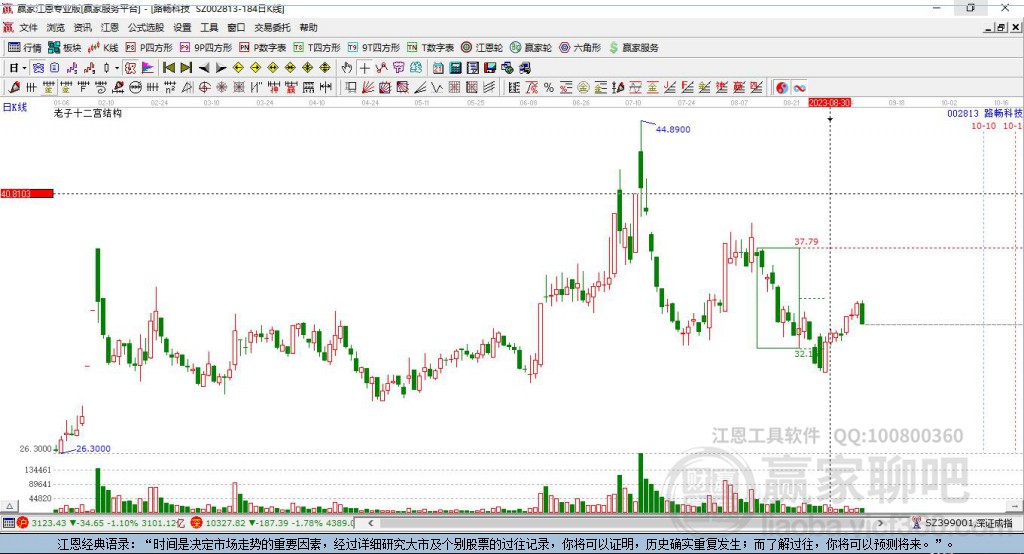The image size is (1024, 554).
Task: Select the angle protractor tool icon
Action: (187, 88)
